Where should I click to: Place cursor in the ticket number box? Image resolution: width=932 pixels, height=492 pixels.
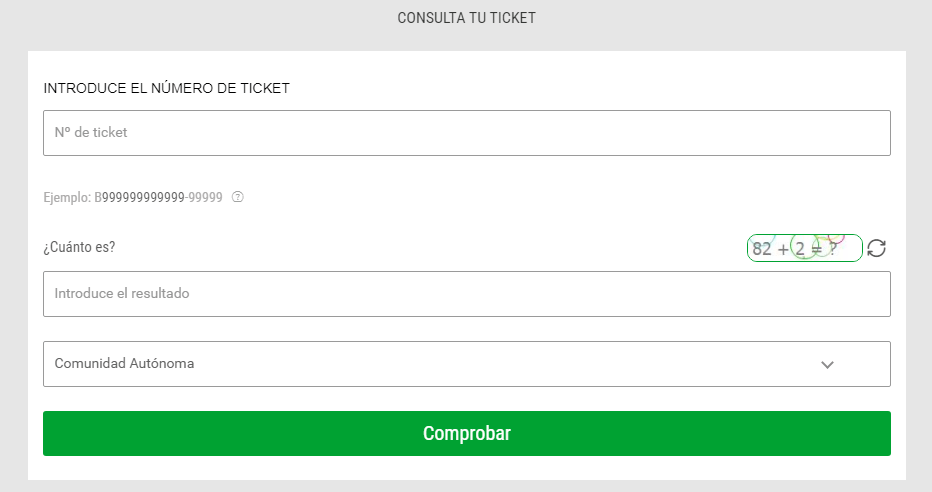(467, 133)
